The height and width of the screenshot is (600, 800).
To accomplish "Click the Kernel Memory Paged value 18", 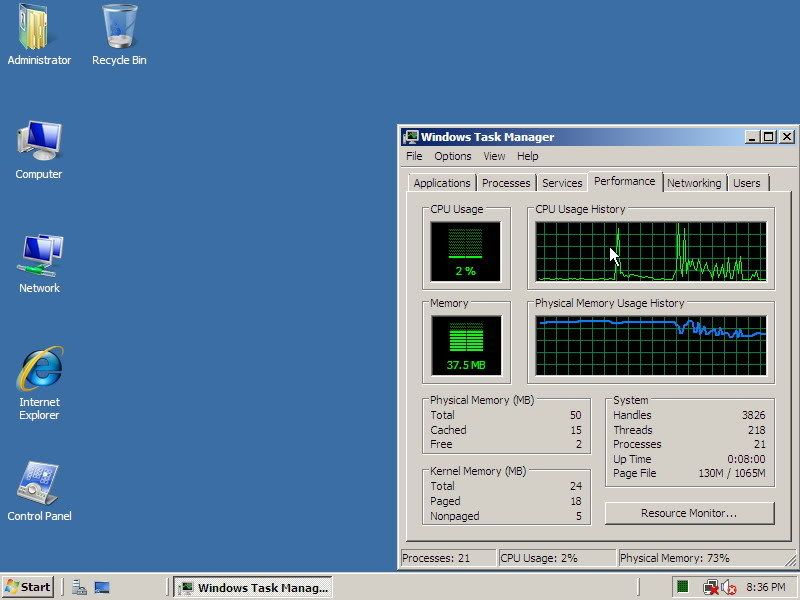I will [x=576, y=501].
